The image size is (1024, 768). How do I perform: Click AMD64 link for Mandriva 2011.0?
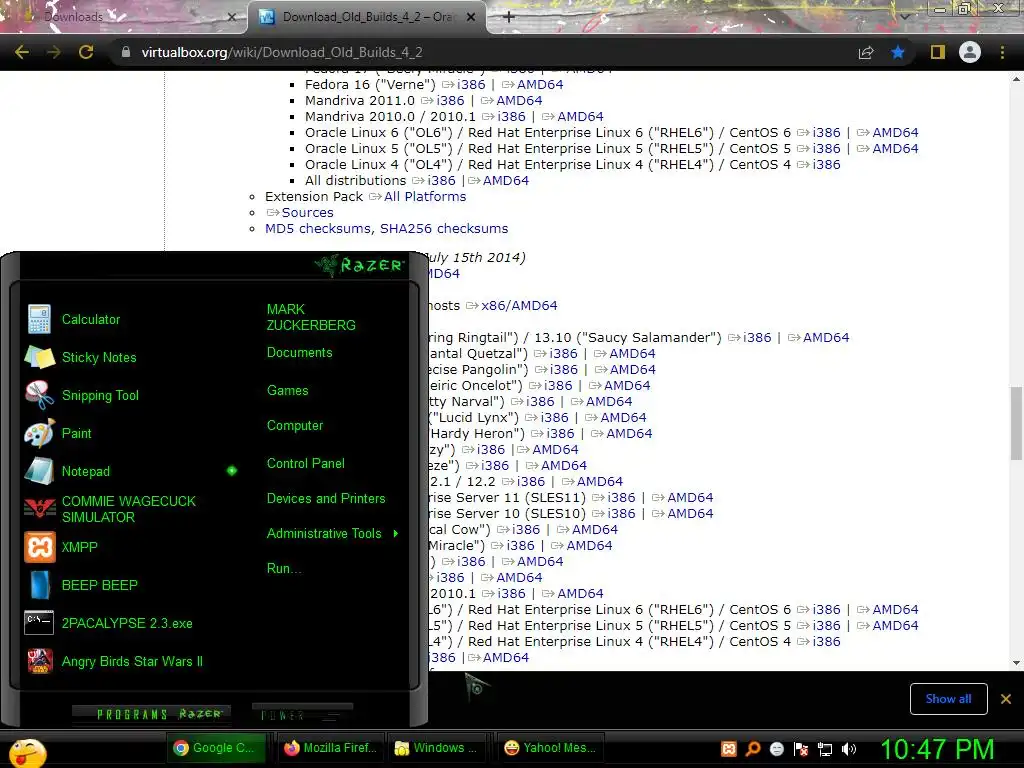click(x=519, y=101)
